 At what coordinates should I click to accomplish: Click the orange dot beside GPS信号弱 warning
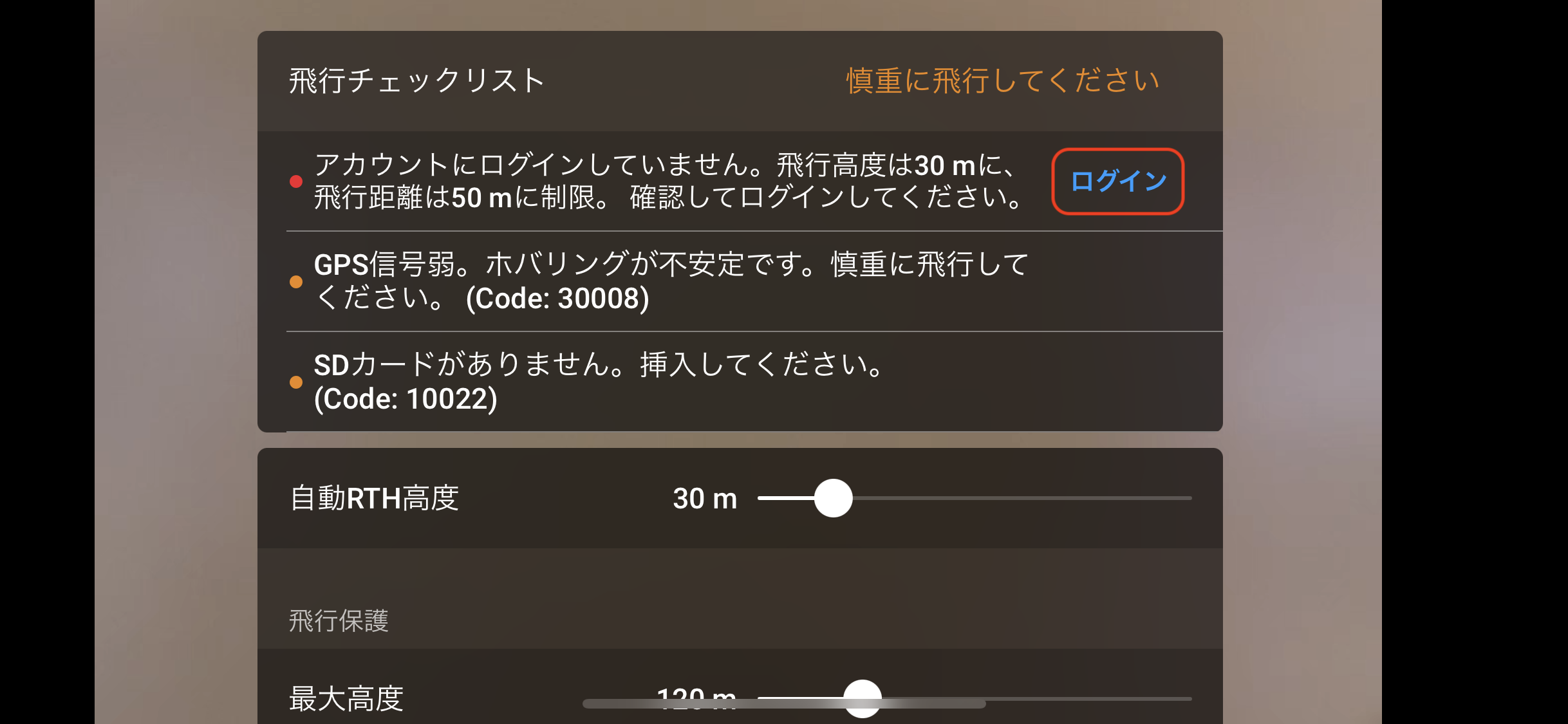[x=296, y=282]
